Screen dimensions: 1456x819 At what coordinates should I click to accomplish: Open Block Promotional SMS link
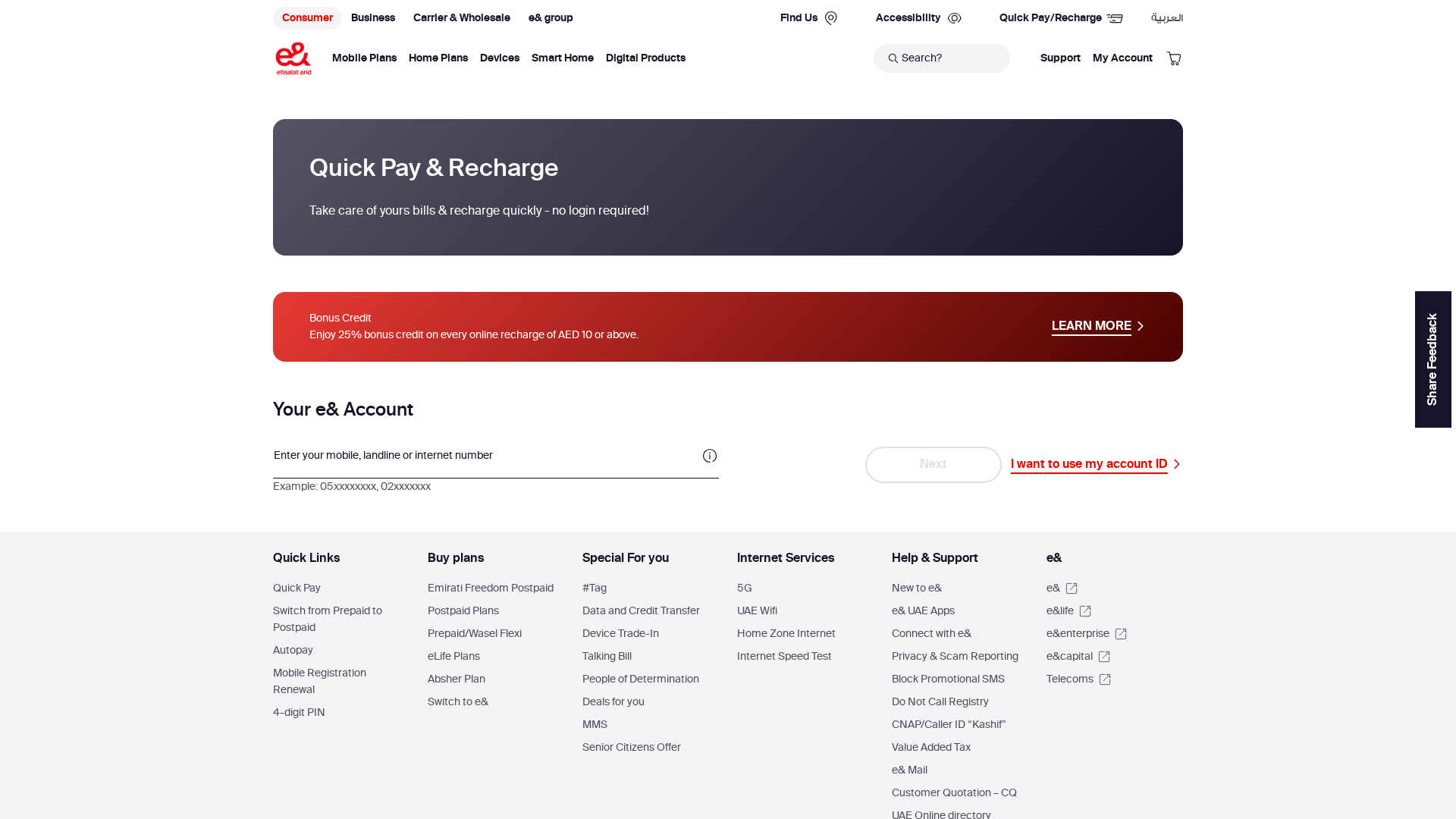pyautogui.click(x=948, y=679)
